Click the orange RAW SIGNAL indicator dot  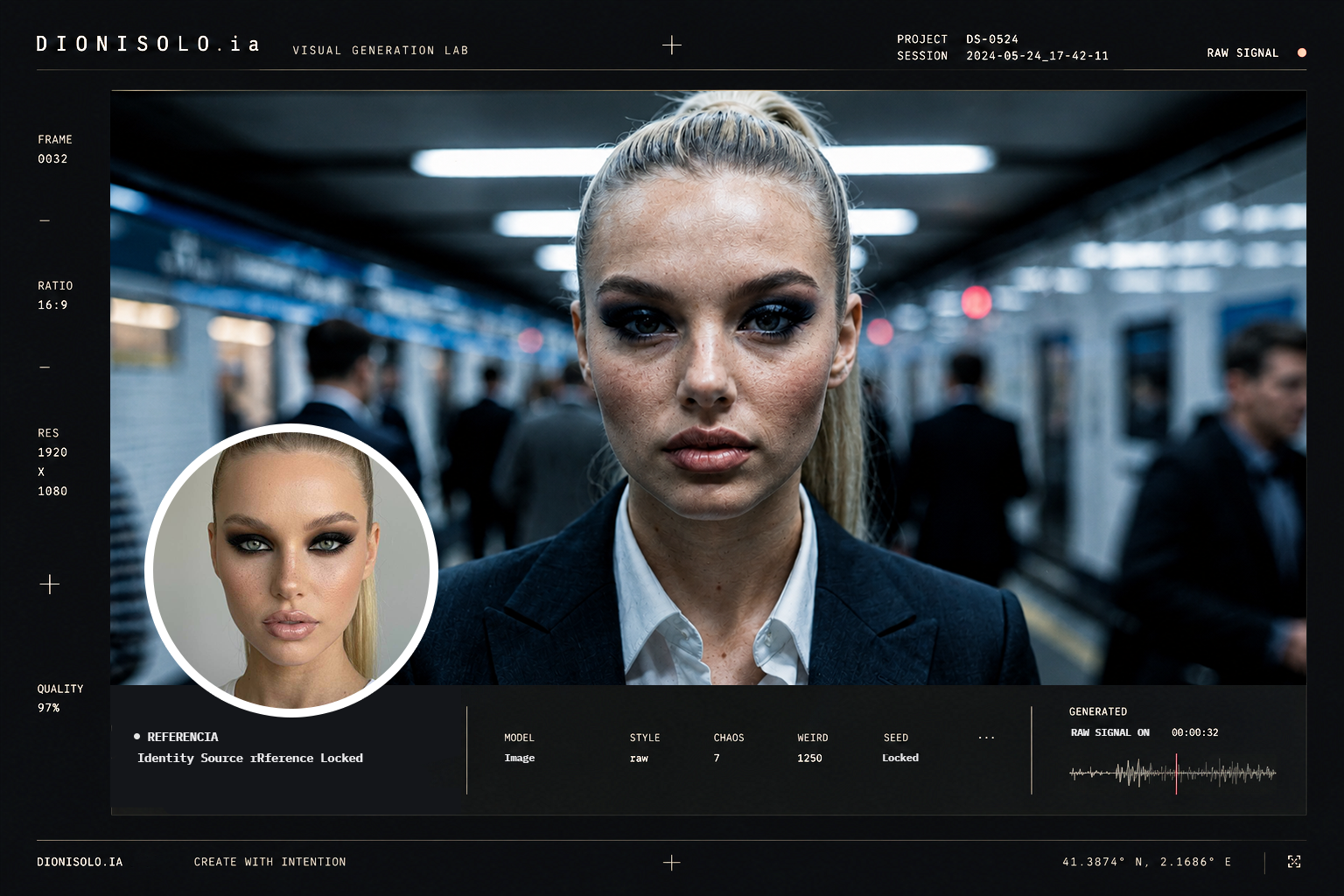(1302, 53)
